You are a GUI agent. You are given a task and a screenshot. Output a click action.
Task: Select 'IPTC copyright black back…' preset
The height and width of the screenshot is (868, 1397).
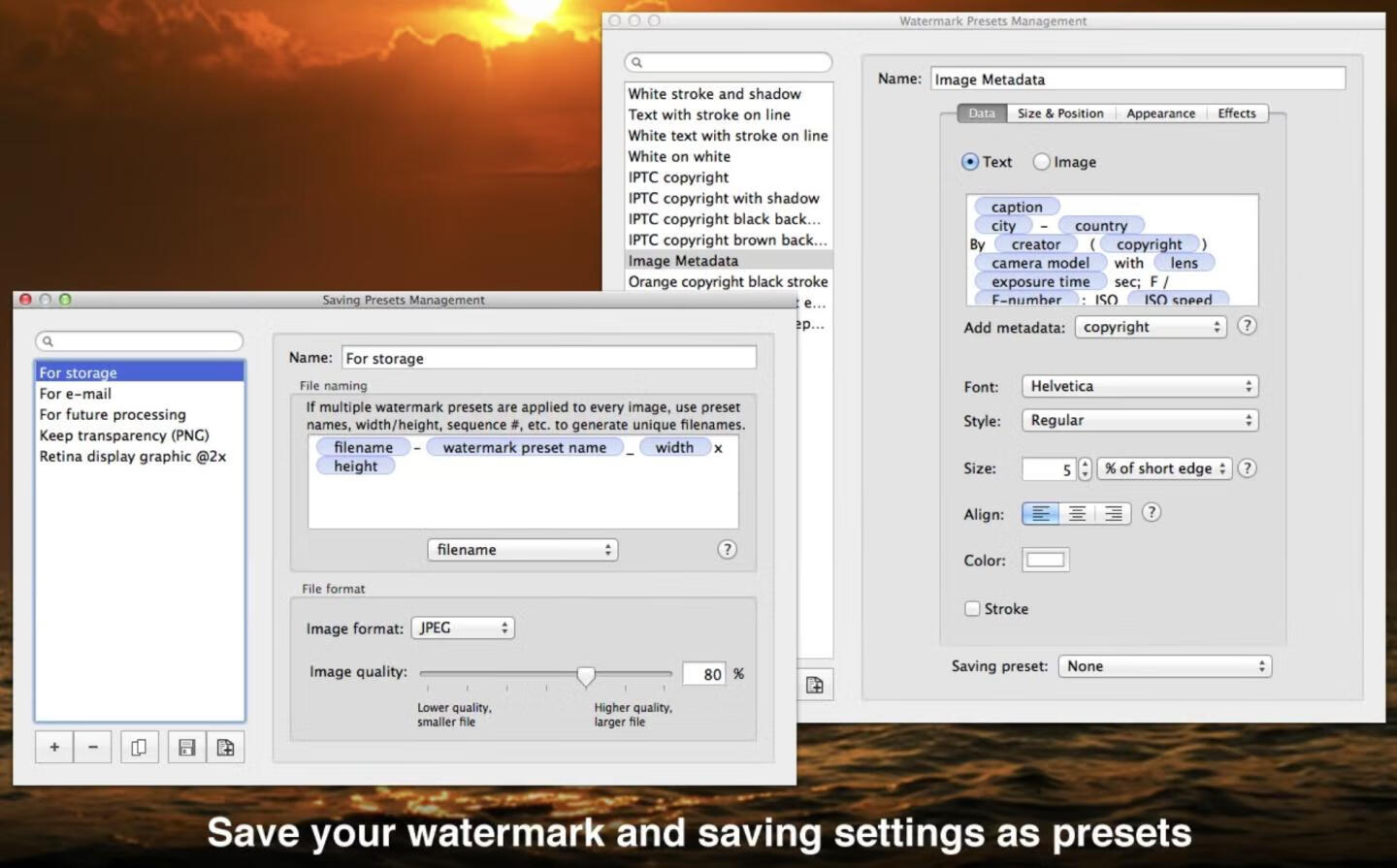[729, 219]
